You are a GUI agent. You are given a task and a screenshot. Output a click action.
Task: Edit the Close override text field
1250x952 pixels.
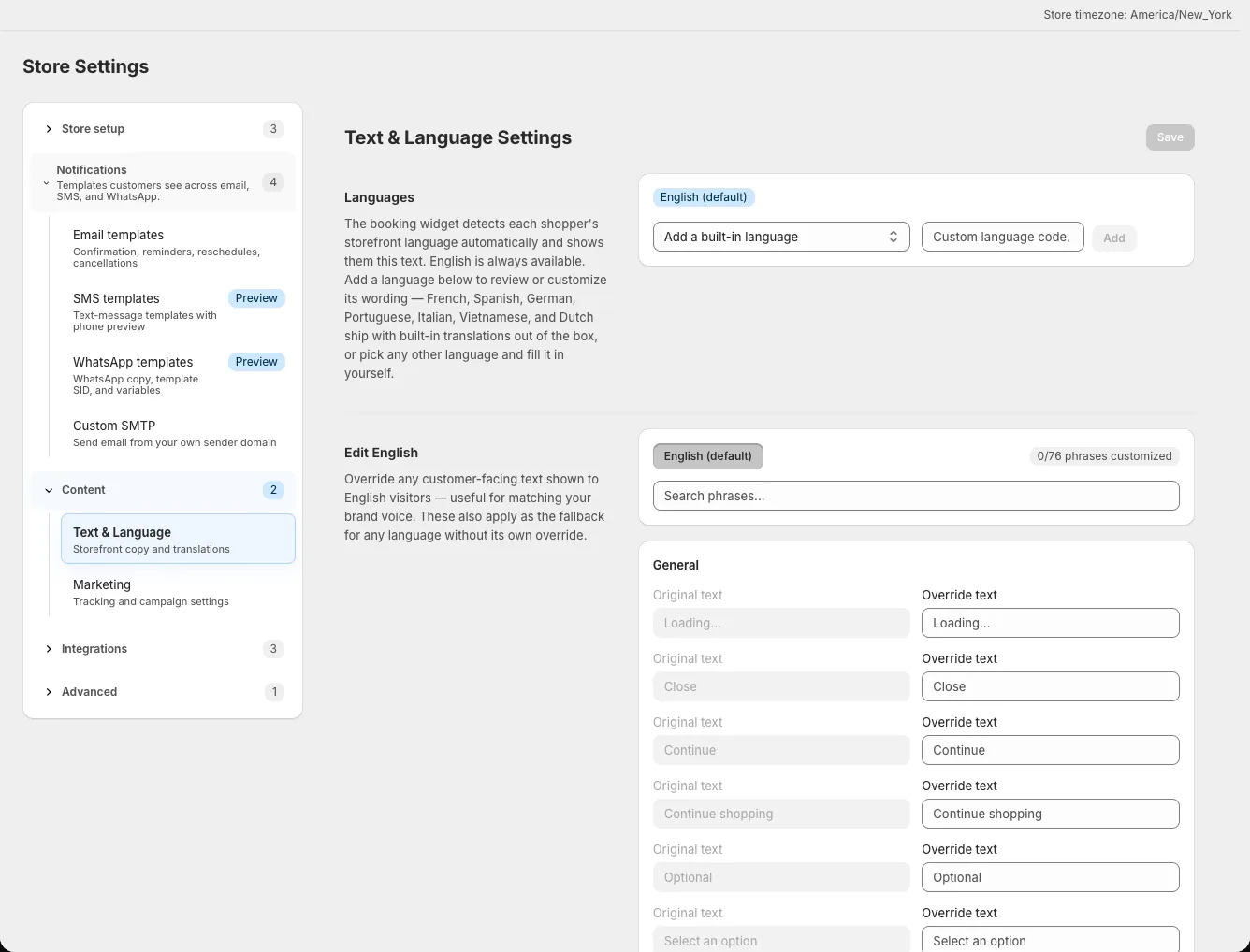pyautogui.click(x=1051, y=686)
